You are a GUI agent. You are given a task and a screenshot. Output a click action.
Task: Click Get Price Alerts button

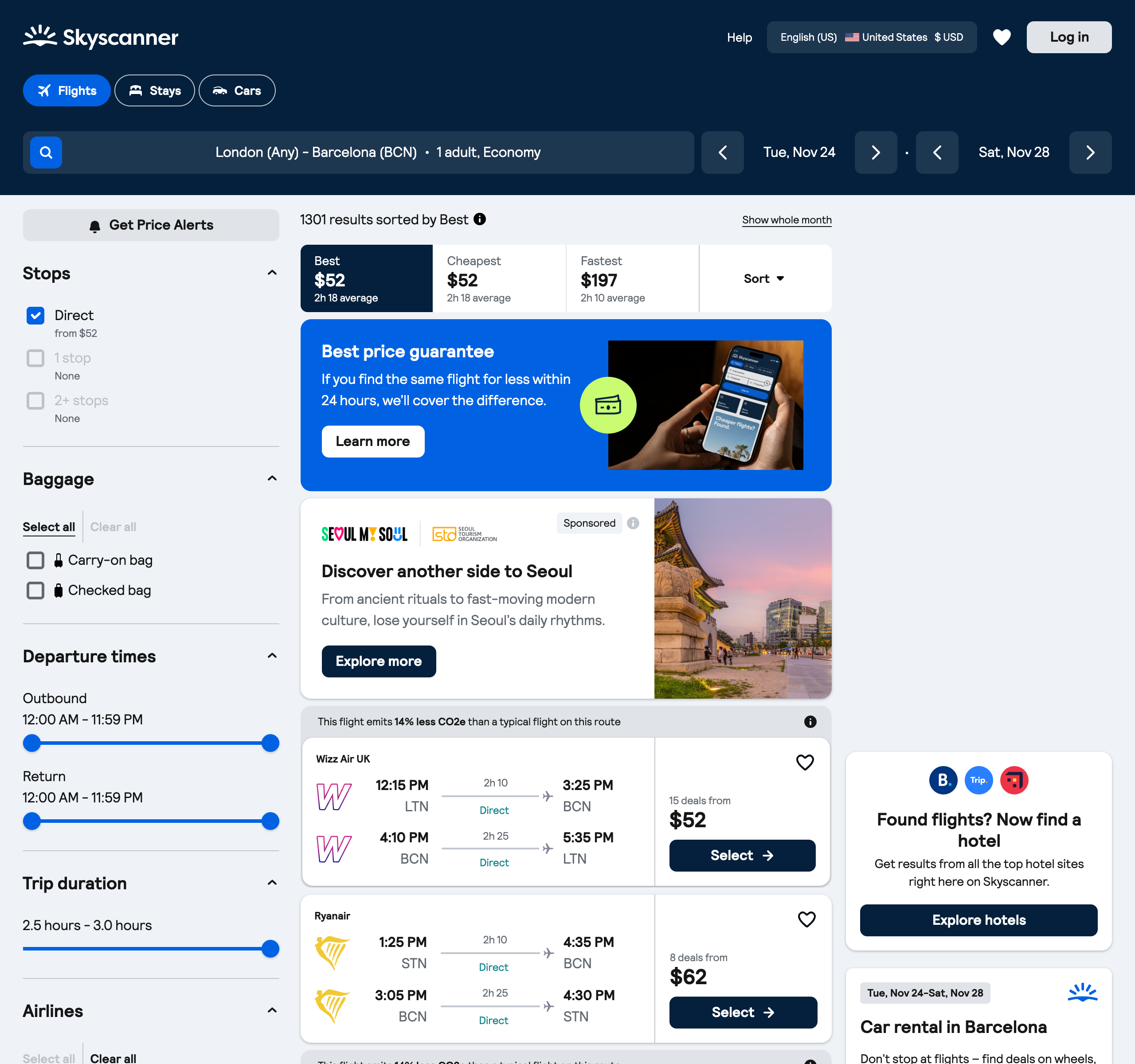tap(151, 225)
